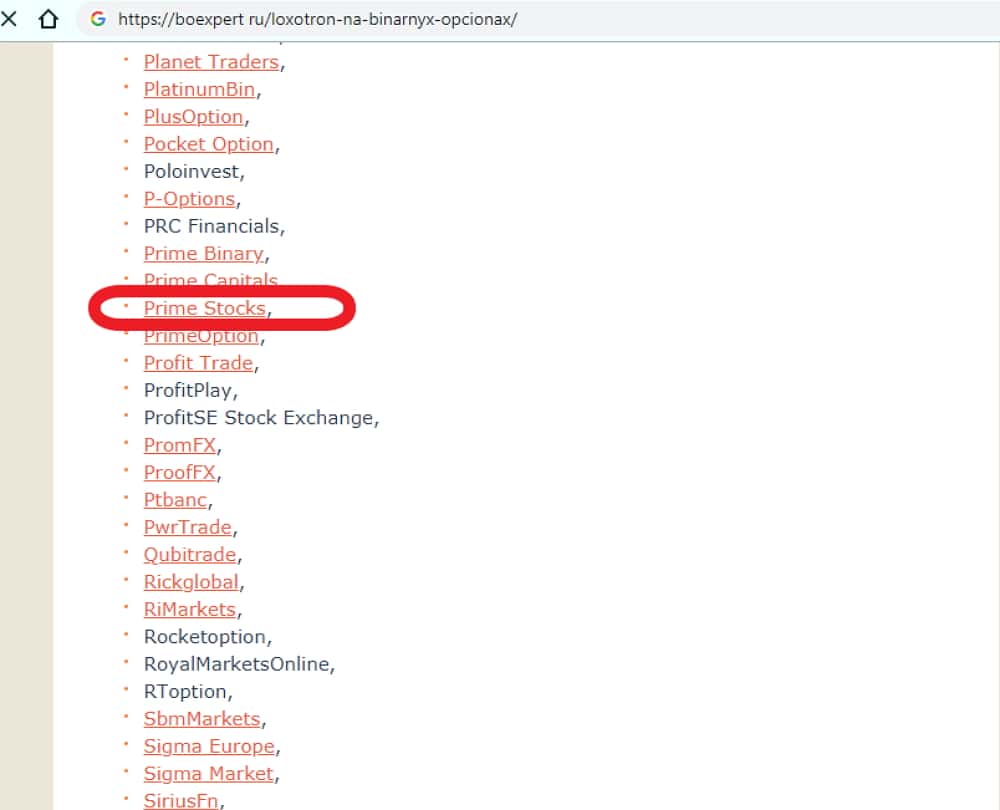This screenshot has height=810, width=1000.
Task: Open the Prime Capitals link
Action: click(x=210, y=279)
